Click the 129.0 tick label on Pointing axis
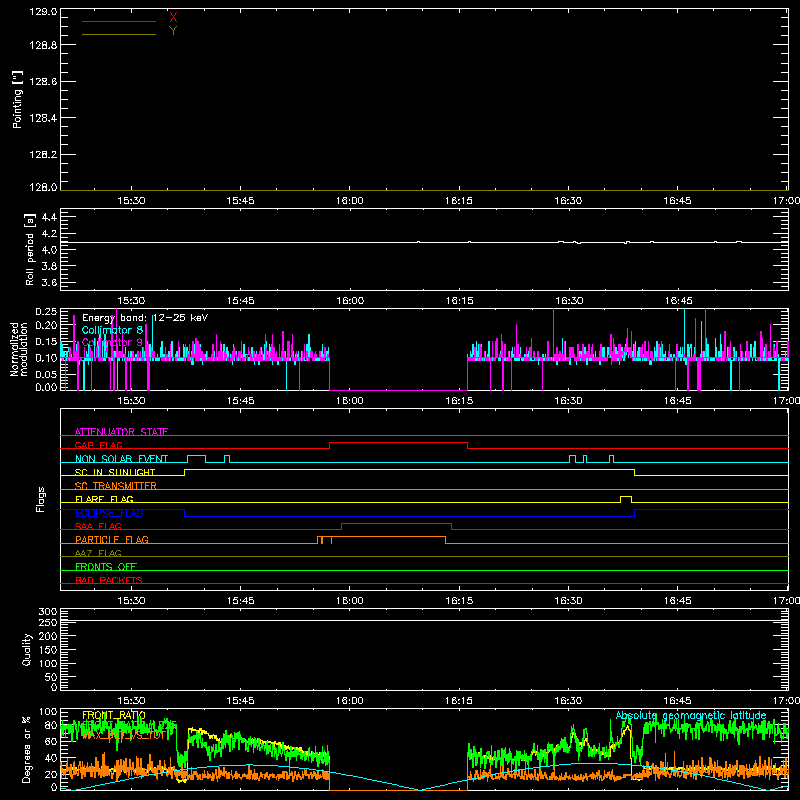This screenshot has height=800, width=800. point(43,11)
